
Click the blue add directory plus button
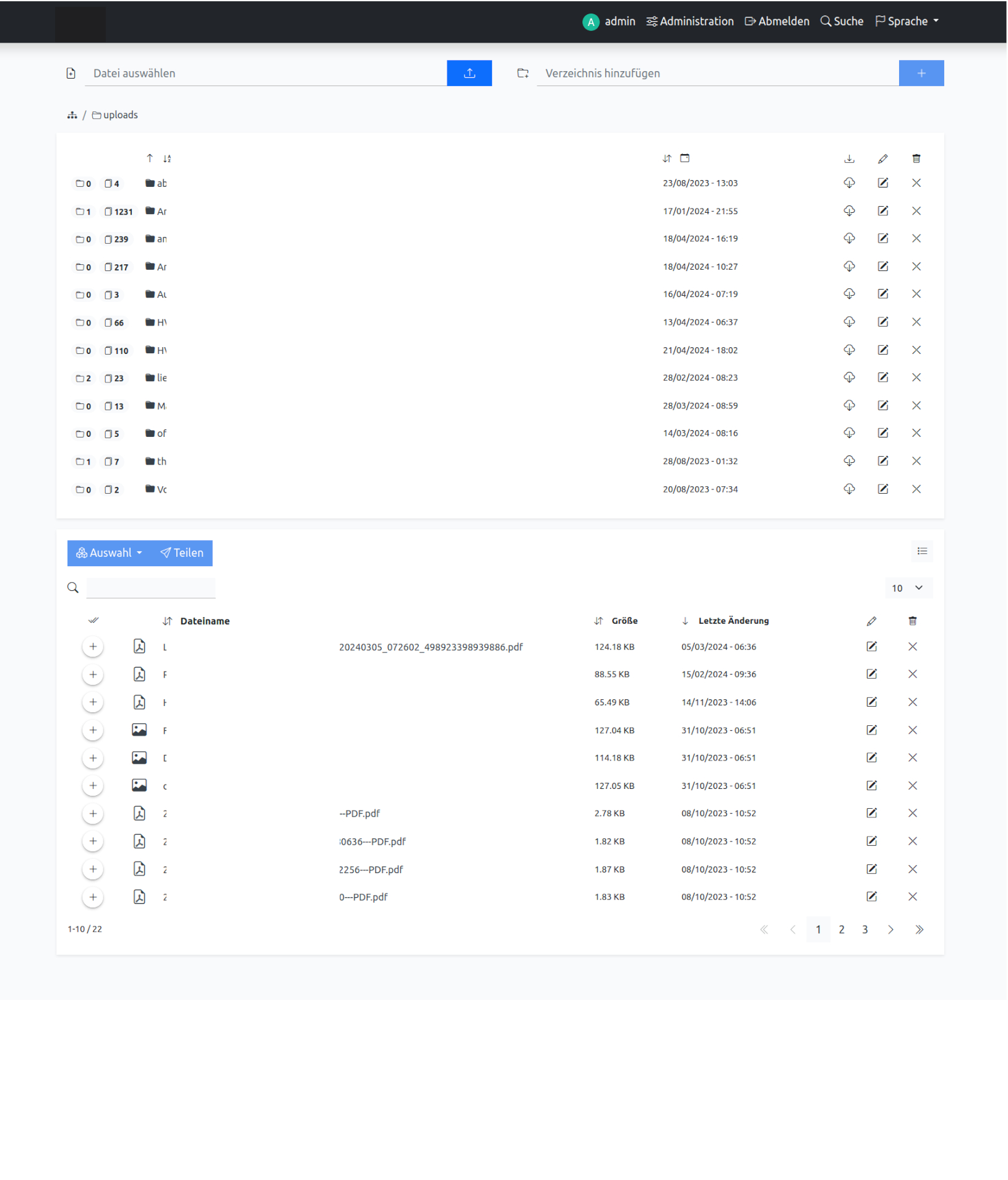tap(920, 73)
